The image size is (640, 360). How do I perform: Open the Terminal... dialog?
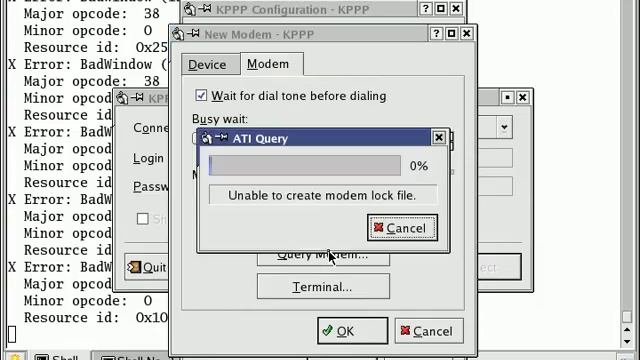(x=323, y=287)
